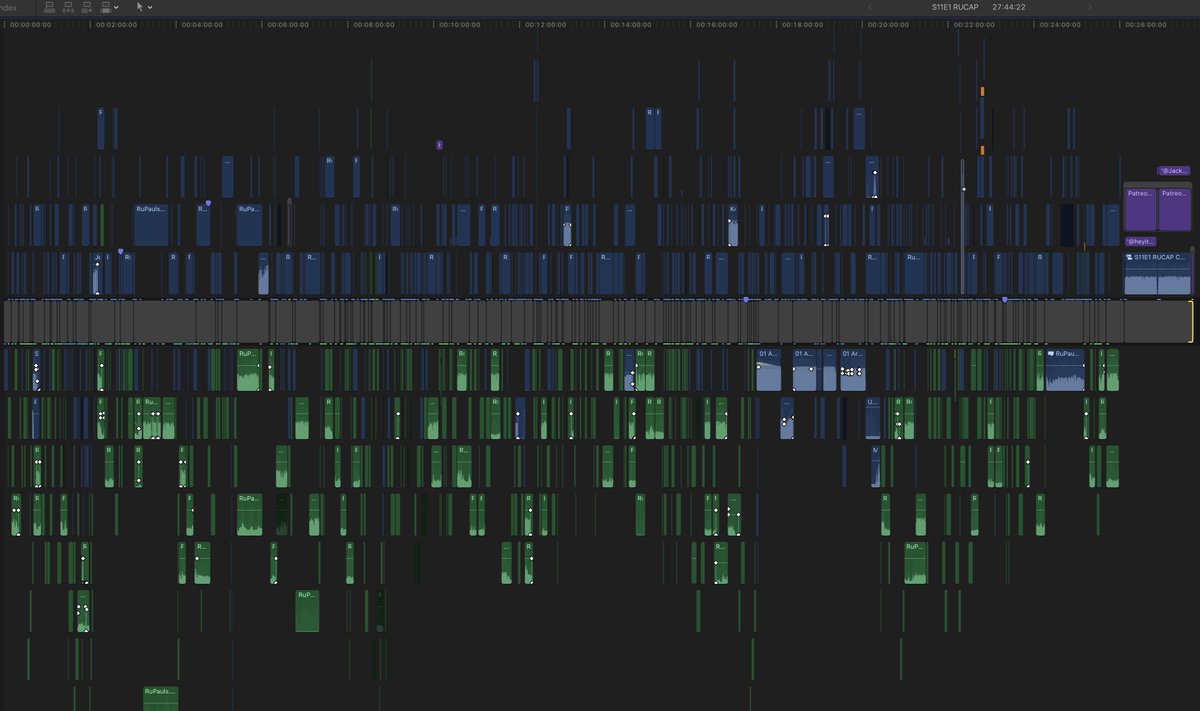Click ruler at 00:08:00:00
1200x711 pixels.
374,24
